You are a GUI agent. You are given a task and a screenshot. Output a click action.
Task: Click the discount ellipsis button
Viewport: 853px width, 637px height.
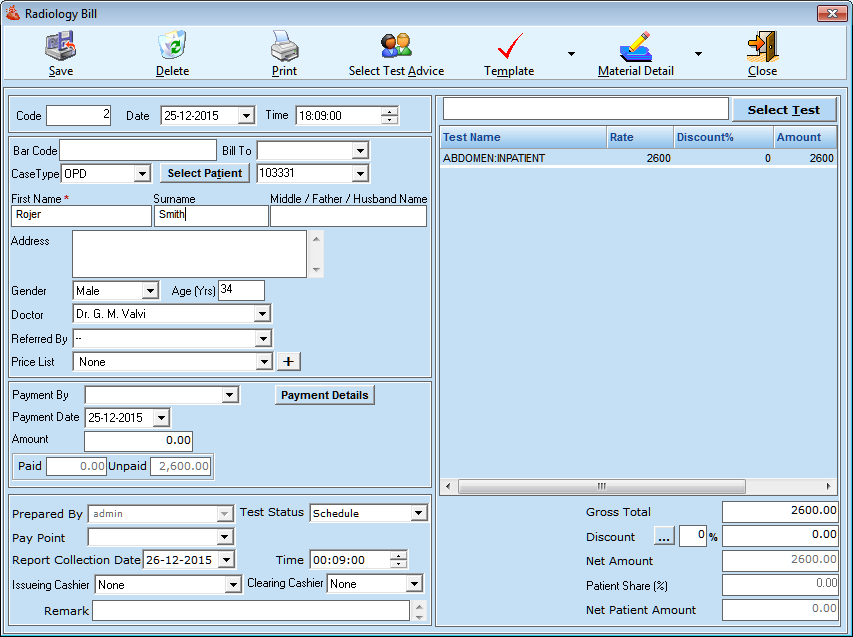click(x=665, y=537)
